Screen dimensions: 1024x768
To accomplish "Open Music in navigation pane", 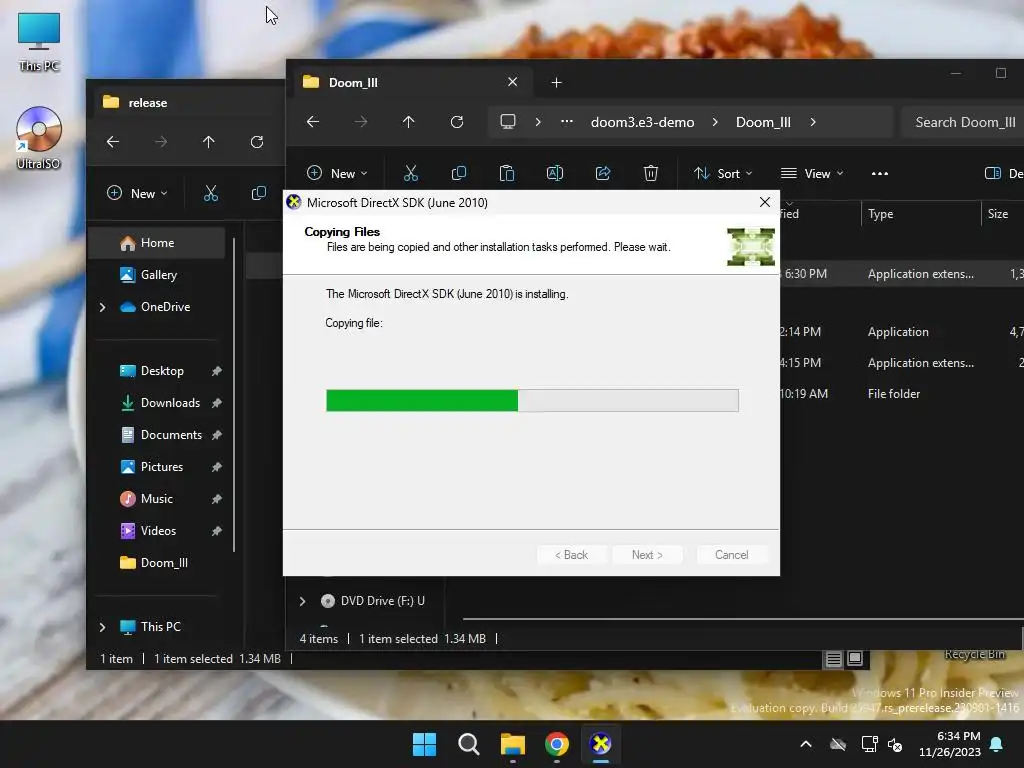I will [158, 499].
